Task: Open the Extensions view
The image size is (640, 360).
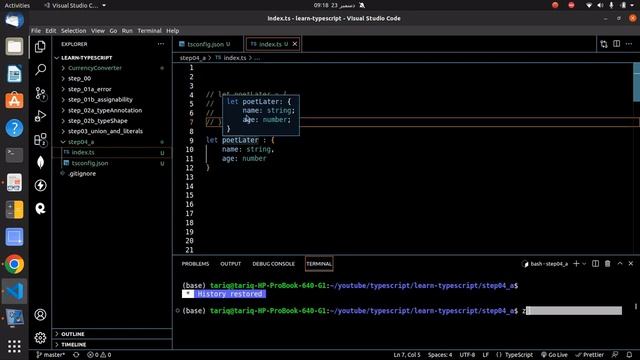Action: [40, 140]
